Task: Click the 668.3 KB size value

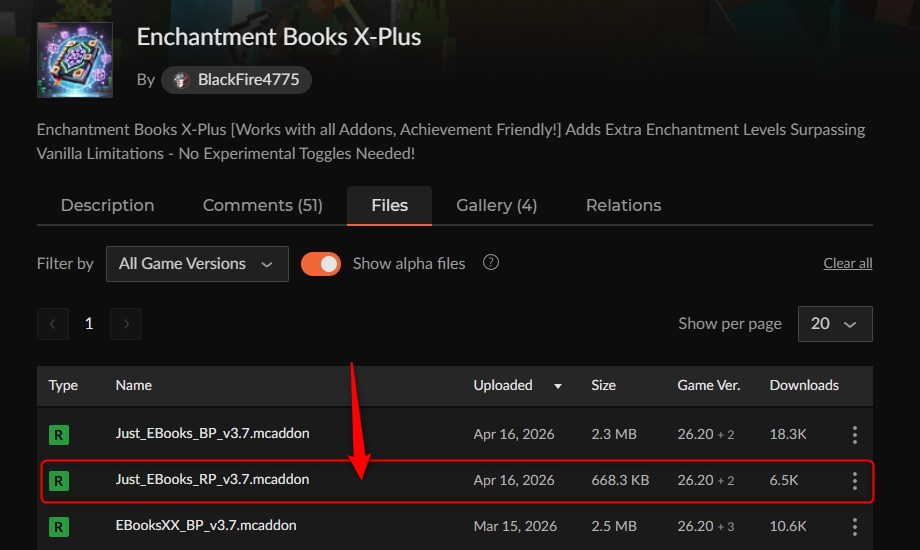Action: tap(620, 480)
